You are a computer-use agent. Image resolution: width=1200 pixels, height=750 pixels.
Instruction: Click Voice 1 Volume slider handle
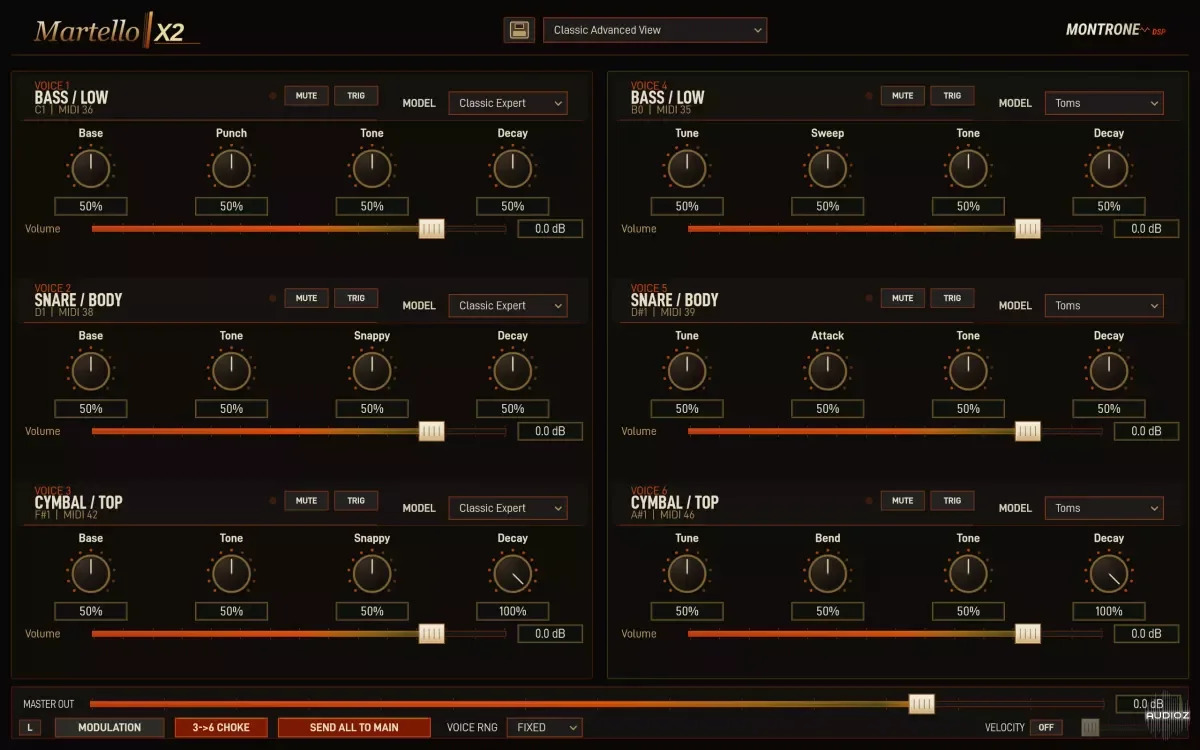coord(432,229)
